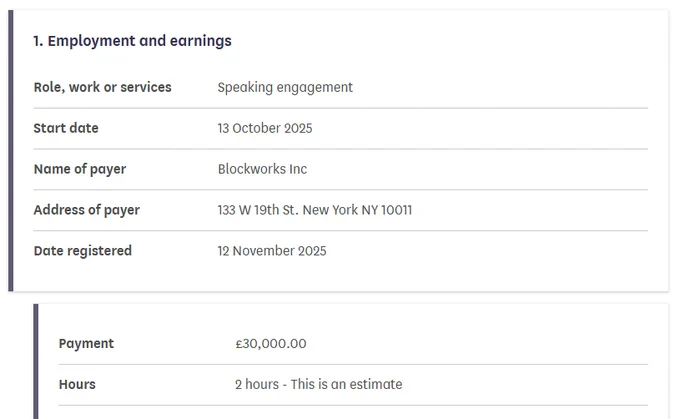Image resolution: width=680 pixels, height=419 pixels.
Task: Click the divider line below 'Payment' row
Action: point(353,364)
